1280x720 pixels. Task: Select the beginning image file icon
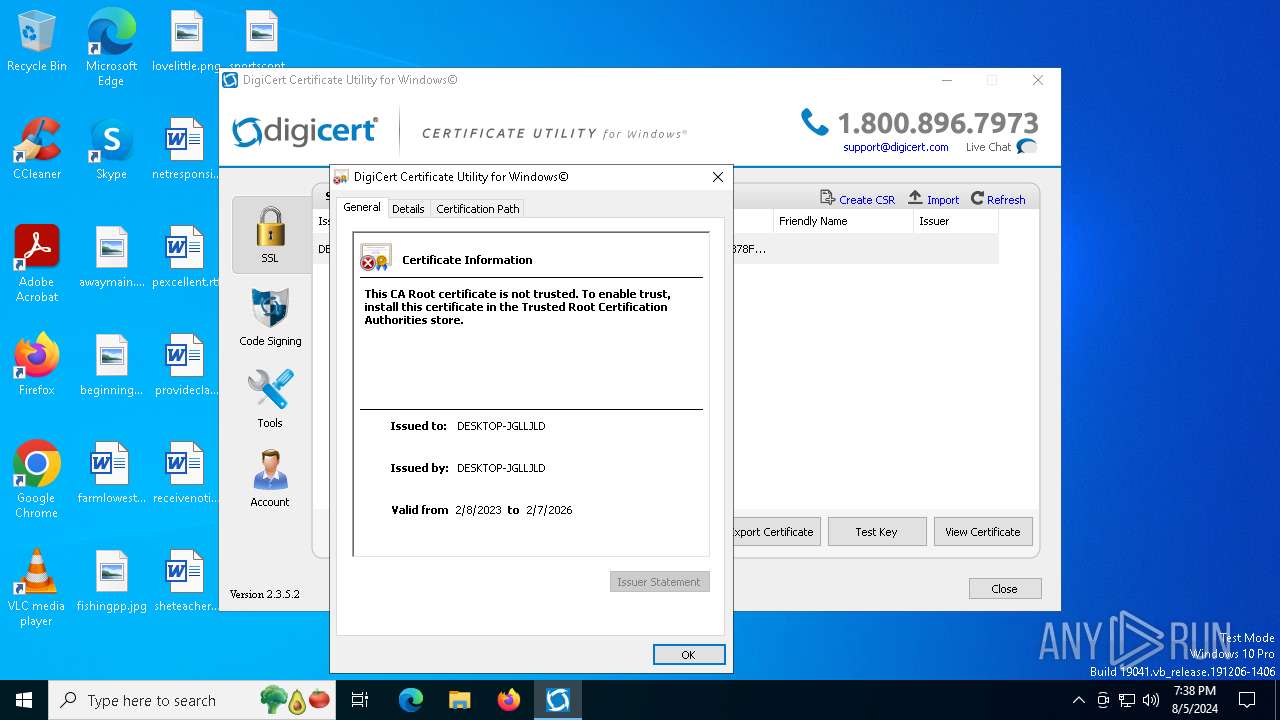click(x=111, y=365)
